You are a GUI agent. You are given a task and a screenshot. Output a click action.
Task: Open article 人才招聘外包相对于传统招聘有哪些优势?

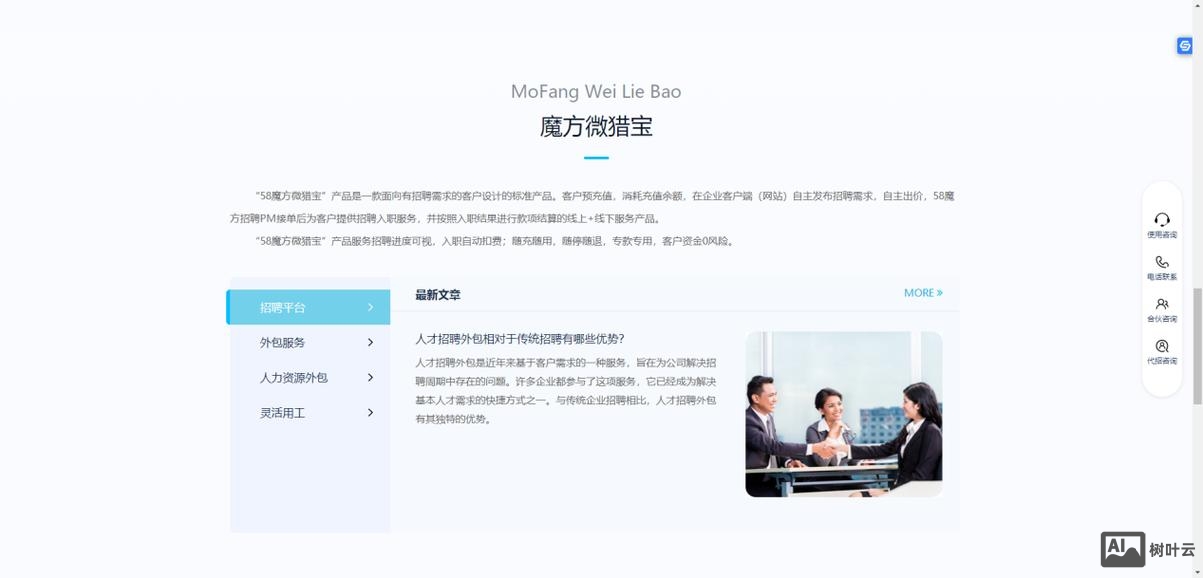(x=520, y=339)
